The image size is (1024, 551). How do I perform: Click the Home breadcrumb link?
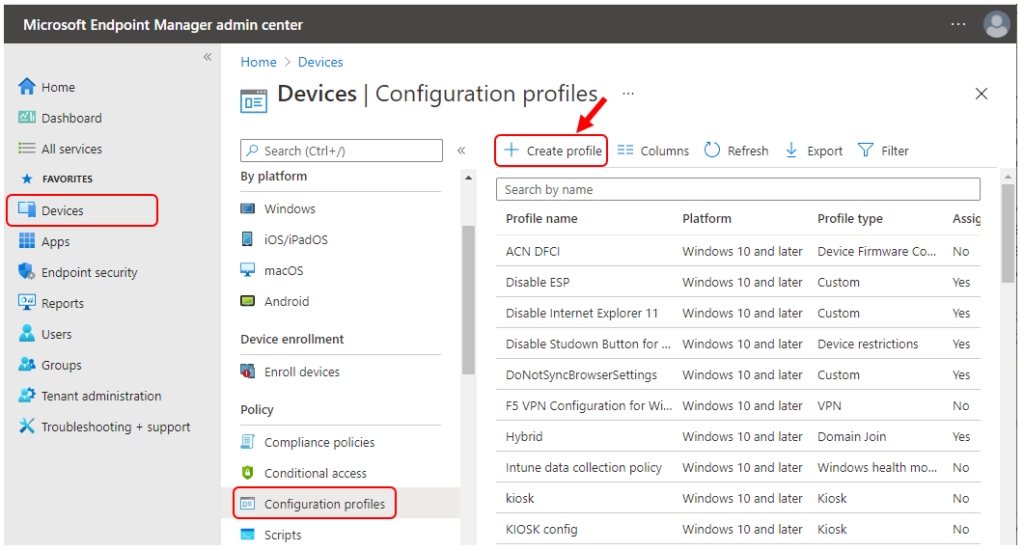(x=259, y=62)
